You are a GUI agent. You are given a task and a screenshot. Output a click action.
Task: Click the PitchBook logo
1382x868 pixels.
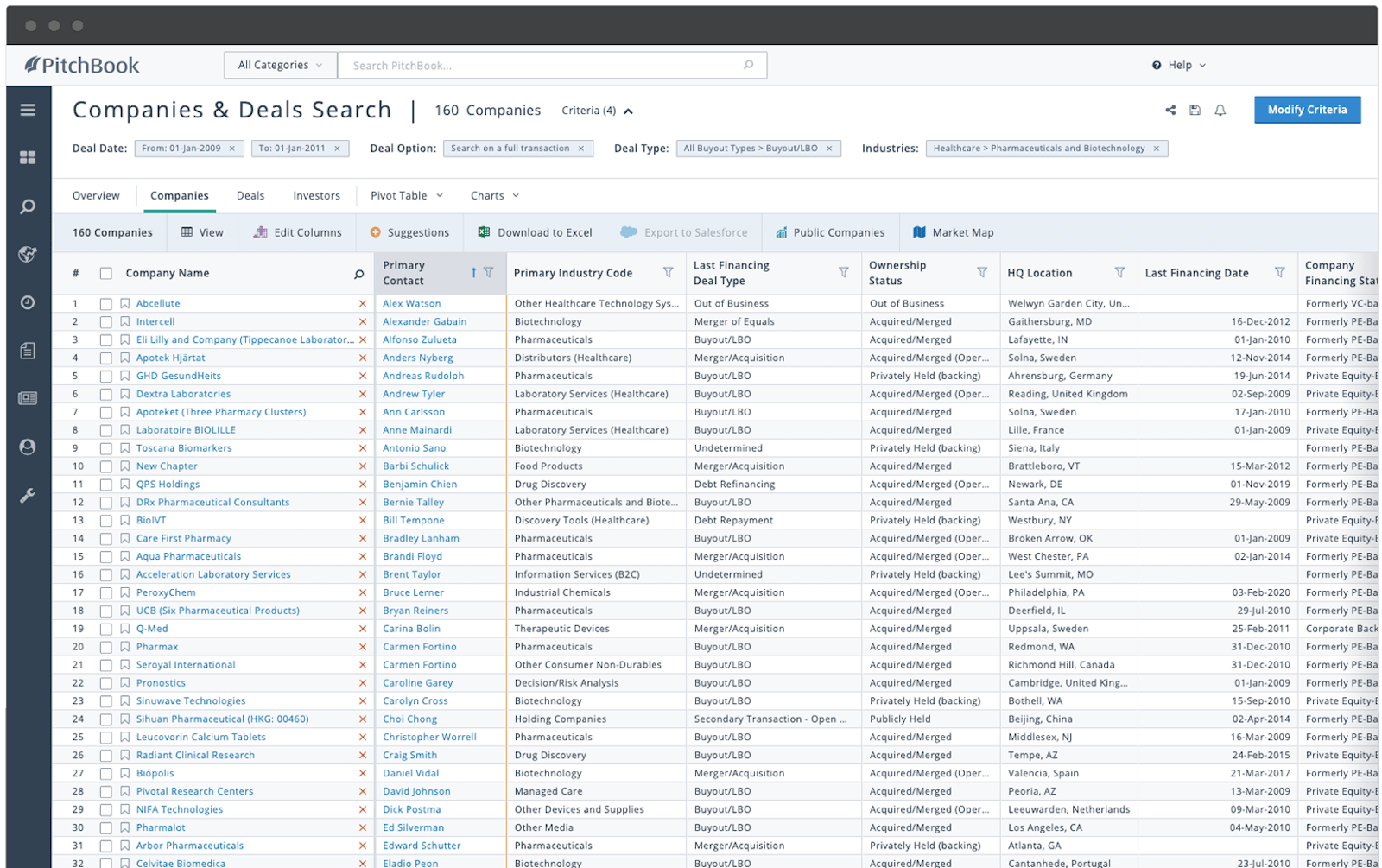(82, 65)
